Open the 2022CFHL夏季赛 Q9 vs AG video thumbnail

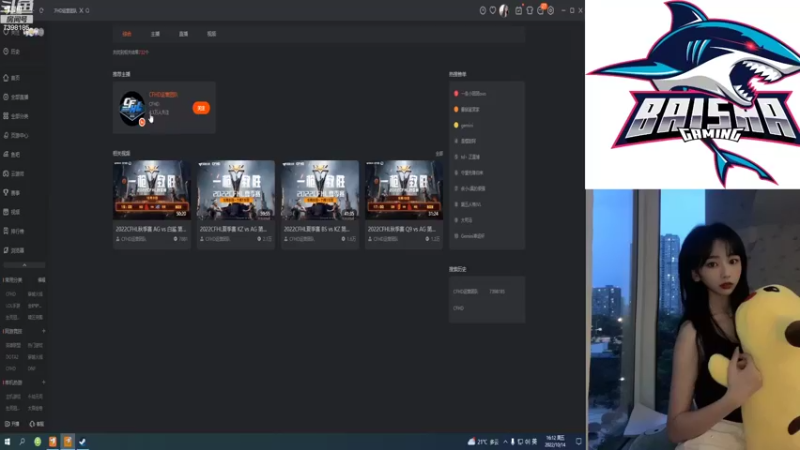(404, 189)
